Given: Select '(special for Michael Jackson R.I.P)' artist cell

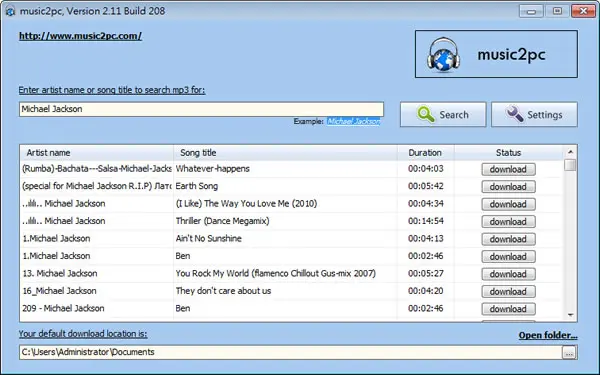Looking at the screenshot, I should coord(96,186).
